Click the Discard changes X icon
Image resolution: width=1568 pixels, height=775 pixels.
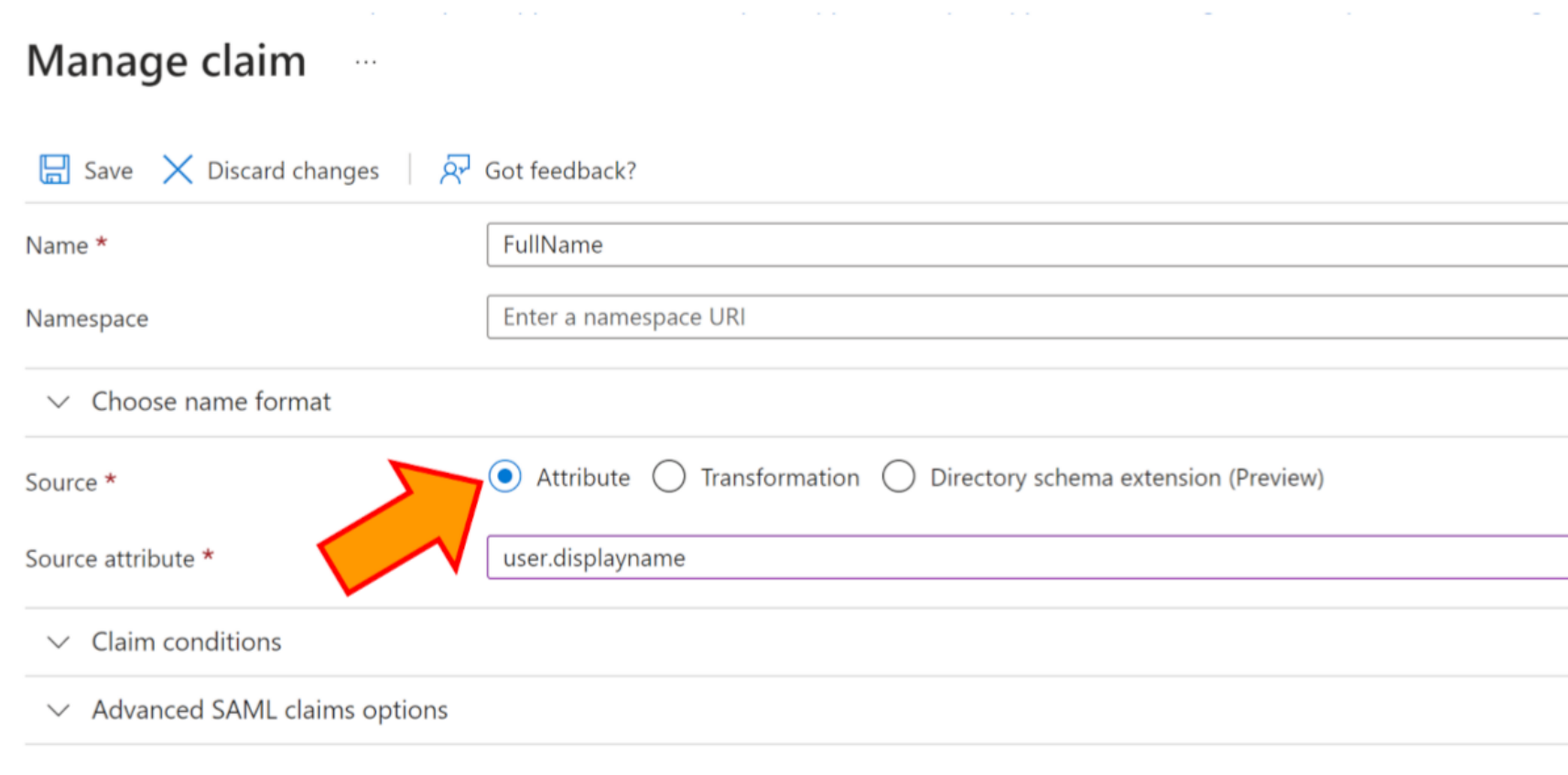[x=178, y=170]
